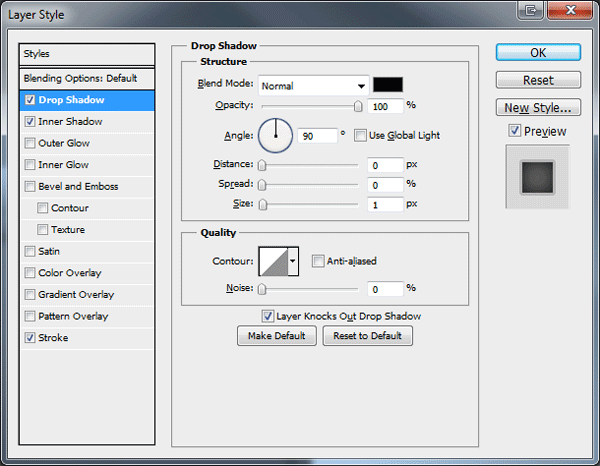Open the Inner Shadow settings label

click(x=70, y=122)
